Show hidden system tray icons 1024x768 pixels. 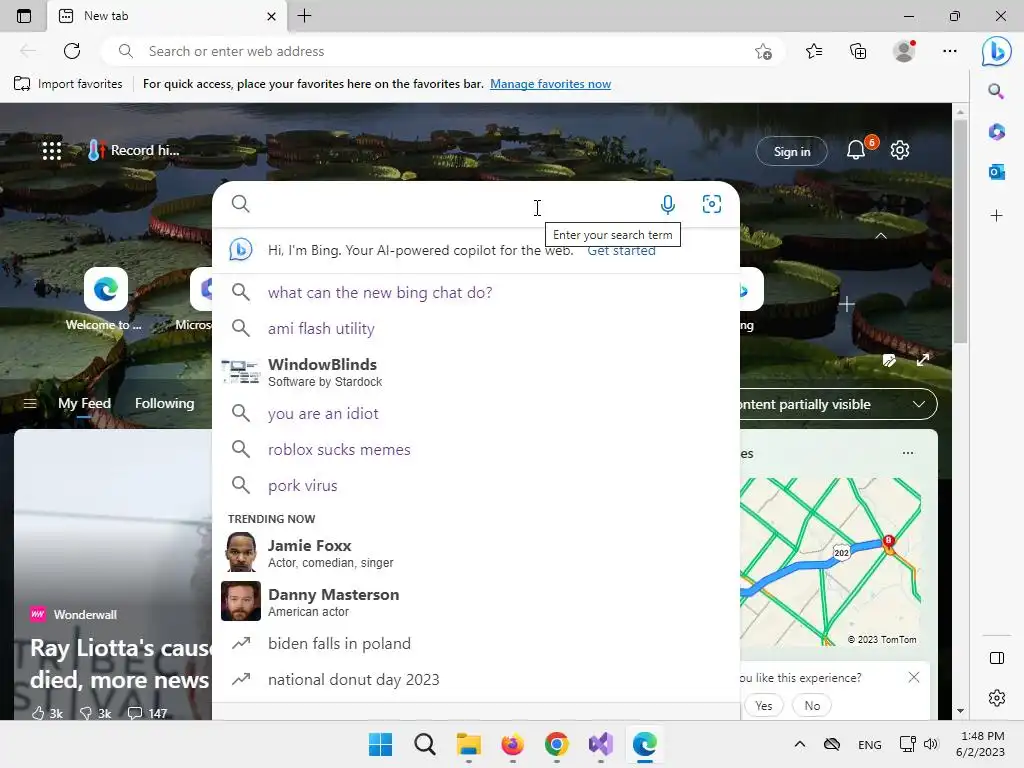799,744
